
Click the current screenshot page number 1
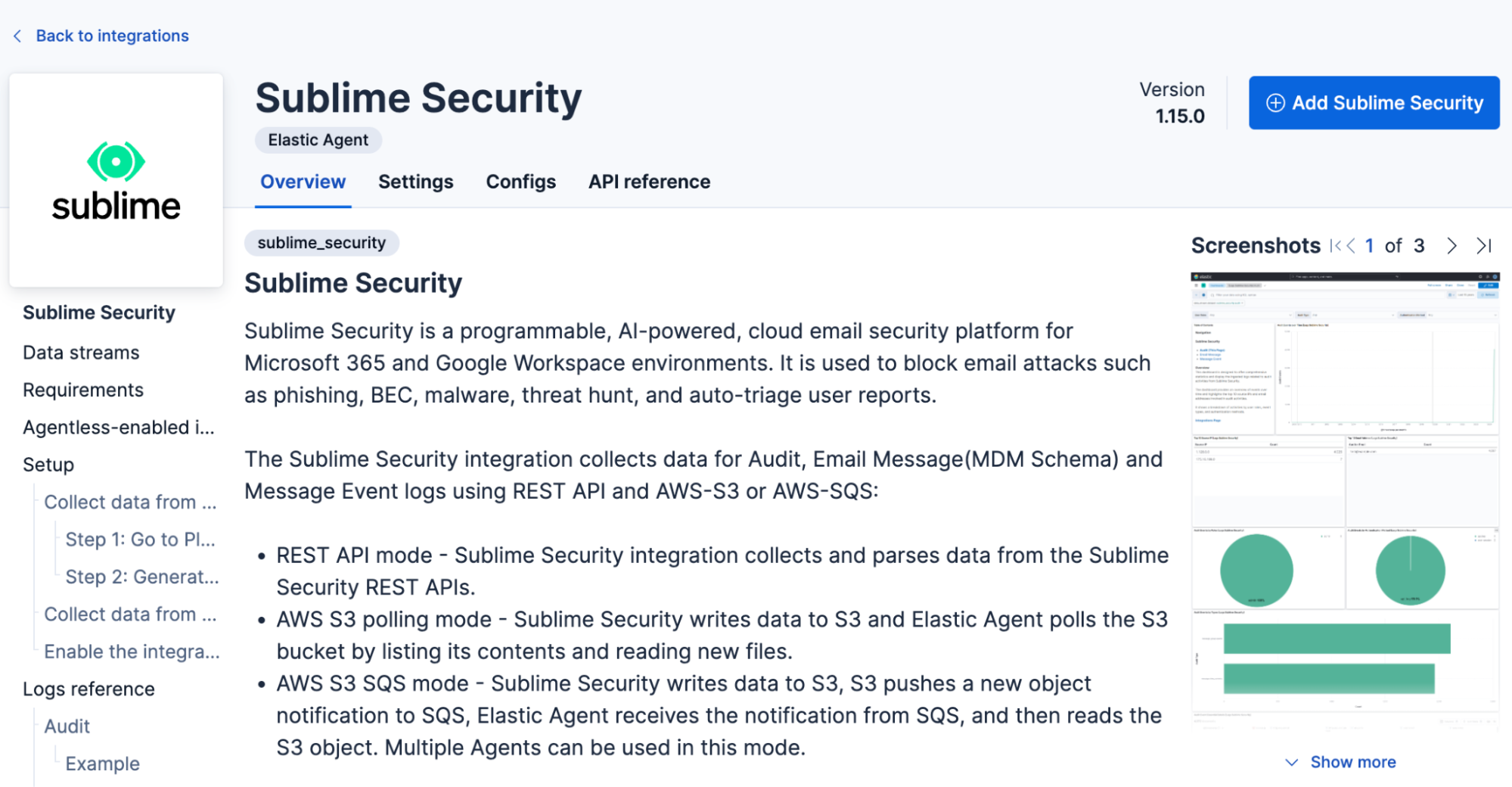click(1369, 246)
